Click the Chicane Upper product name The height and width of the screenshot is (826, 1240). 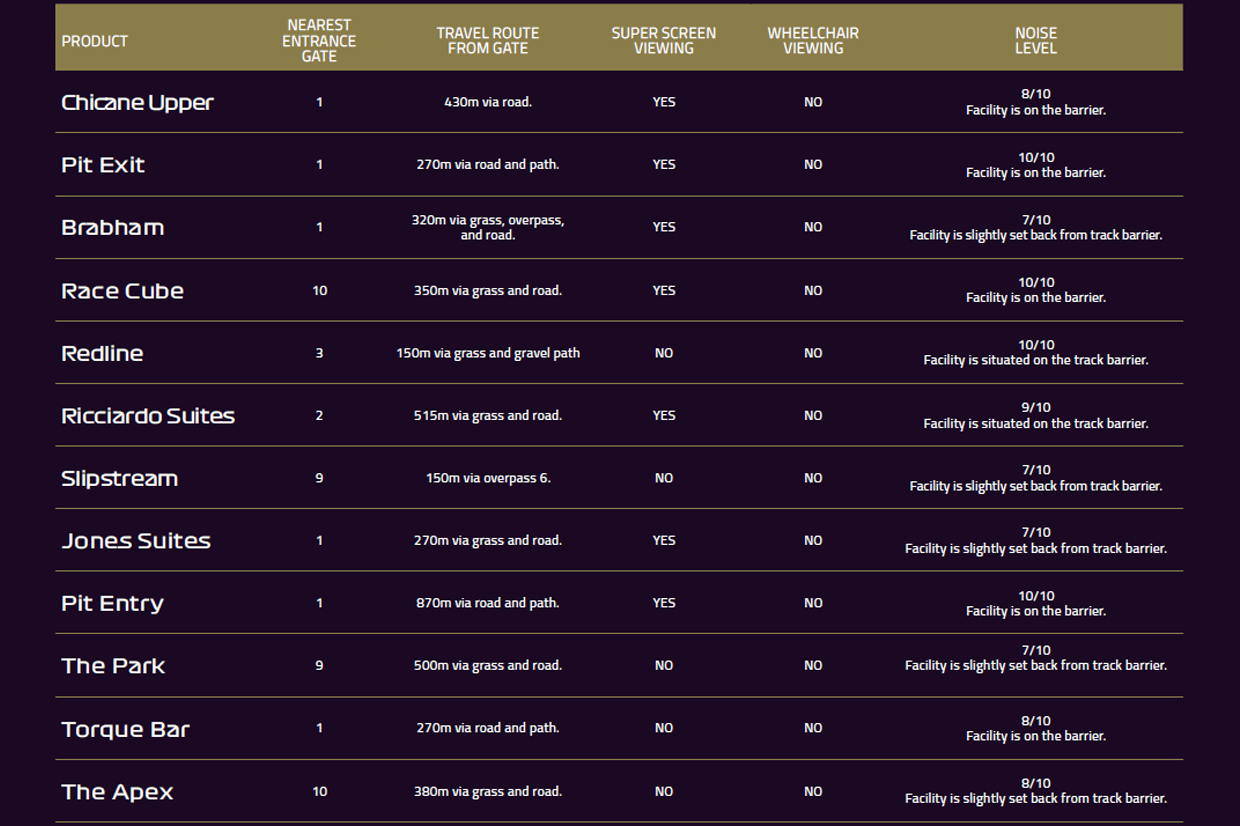[137, 103]
